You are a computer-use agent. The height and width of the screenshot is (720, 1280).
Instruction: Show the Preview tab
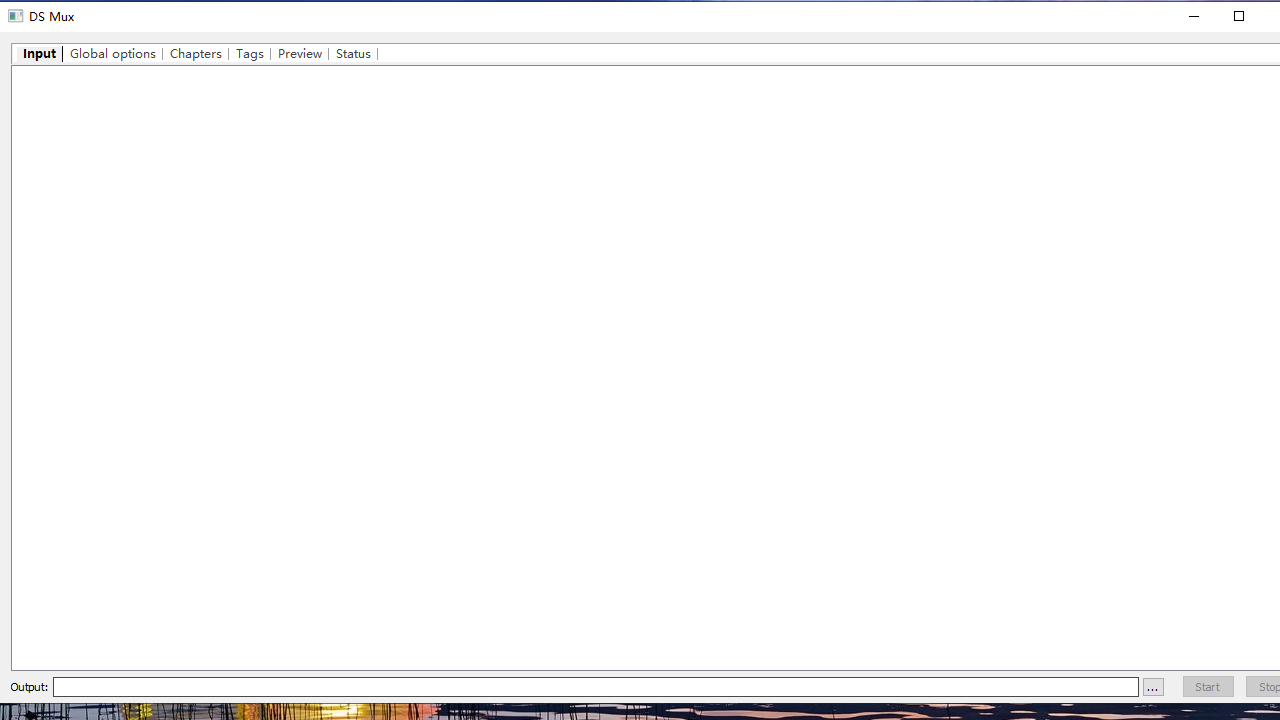(x=300, y=54)
